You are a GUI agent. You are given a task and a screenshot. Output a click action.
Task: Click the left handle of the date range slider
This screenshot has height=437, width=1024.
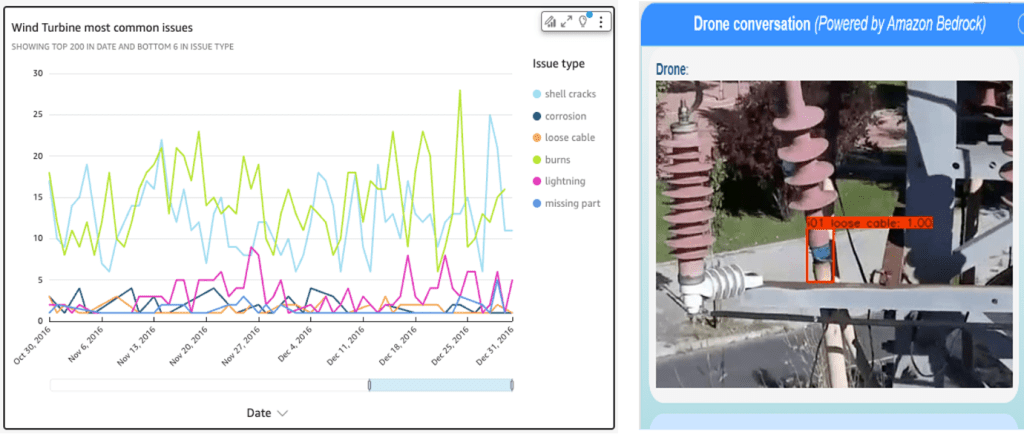(x=369, y=385)
